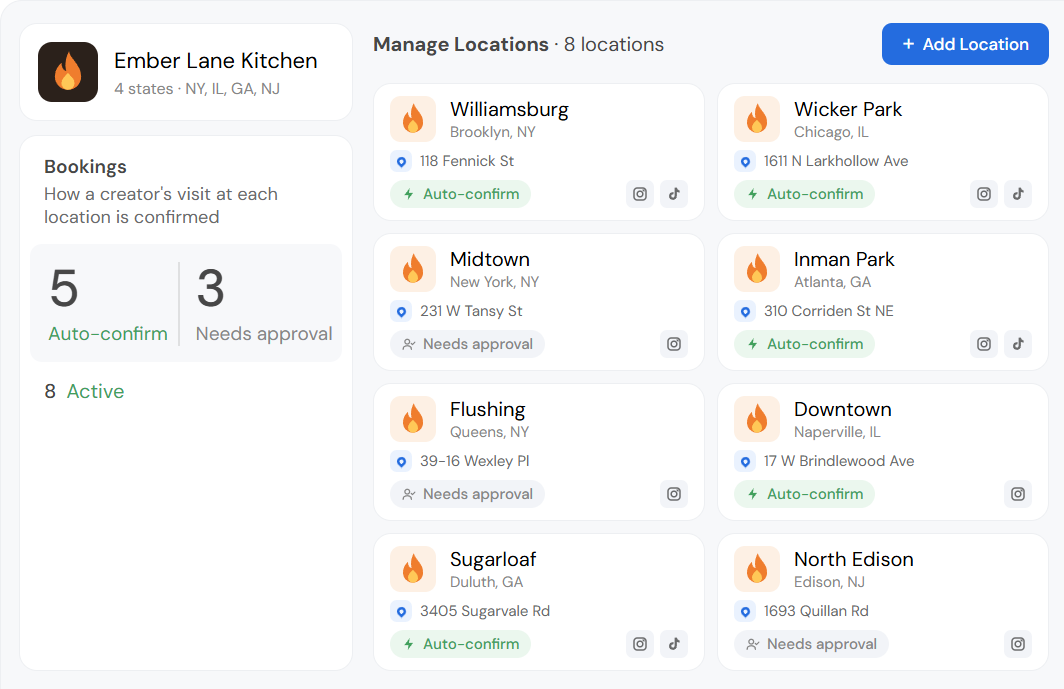Viewport: 1064px width, 689px height.
Task: Click the Flushing flame thumbnail
Action: tap(413, 419)
